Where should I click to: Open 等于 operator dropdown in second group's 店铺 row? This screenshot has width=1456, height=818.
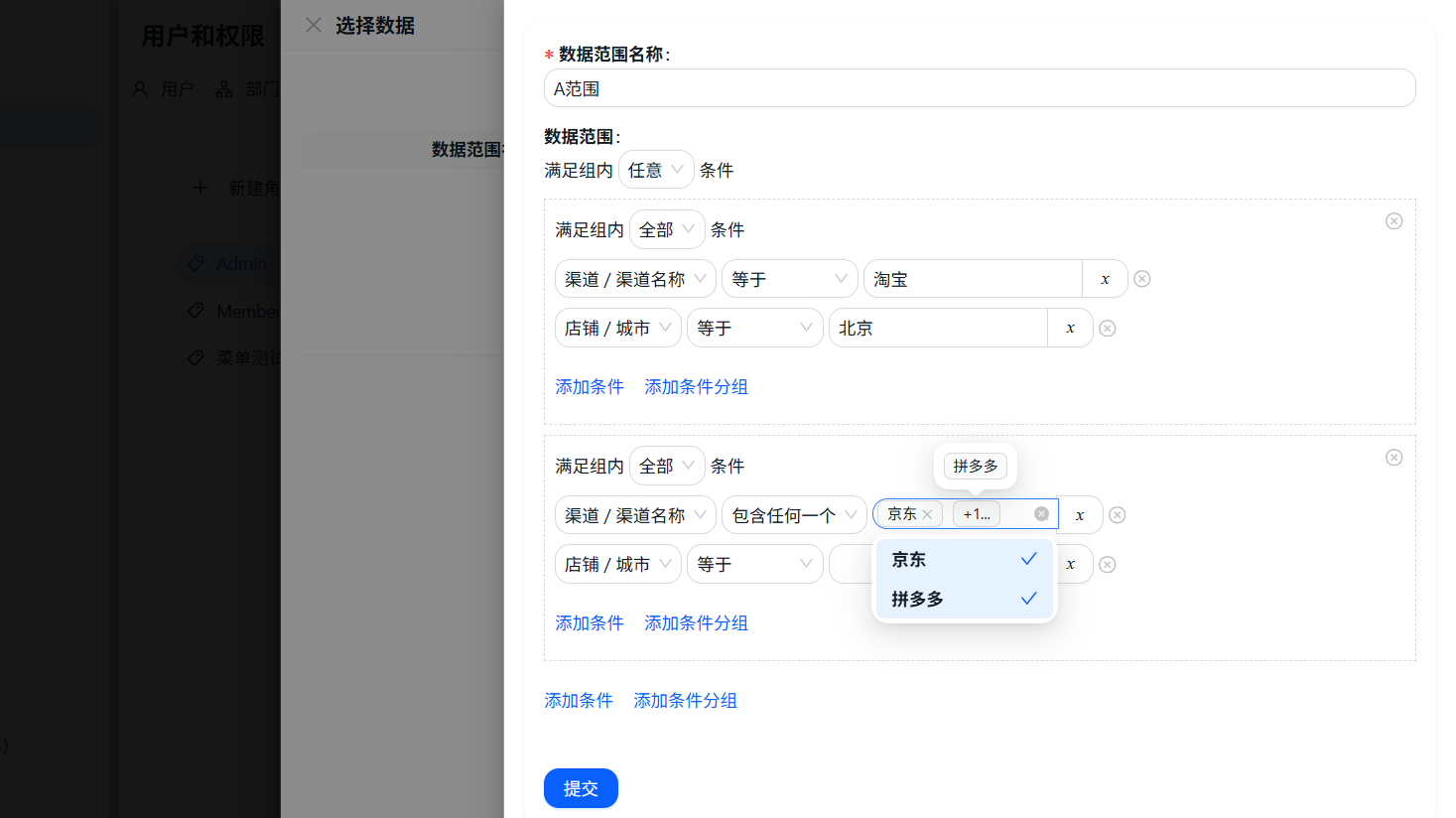click(x=755, y=564)
